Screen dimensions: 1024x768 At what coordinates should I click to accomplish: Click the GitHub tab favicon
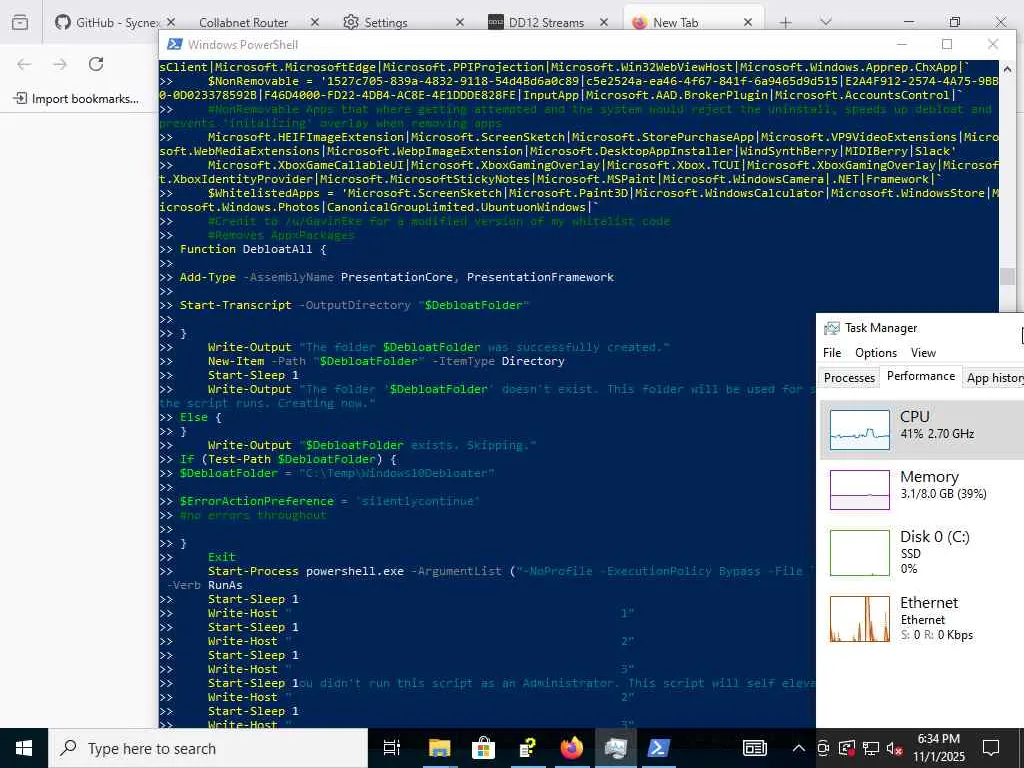[x=63, y=22]
